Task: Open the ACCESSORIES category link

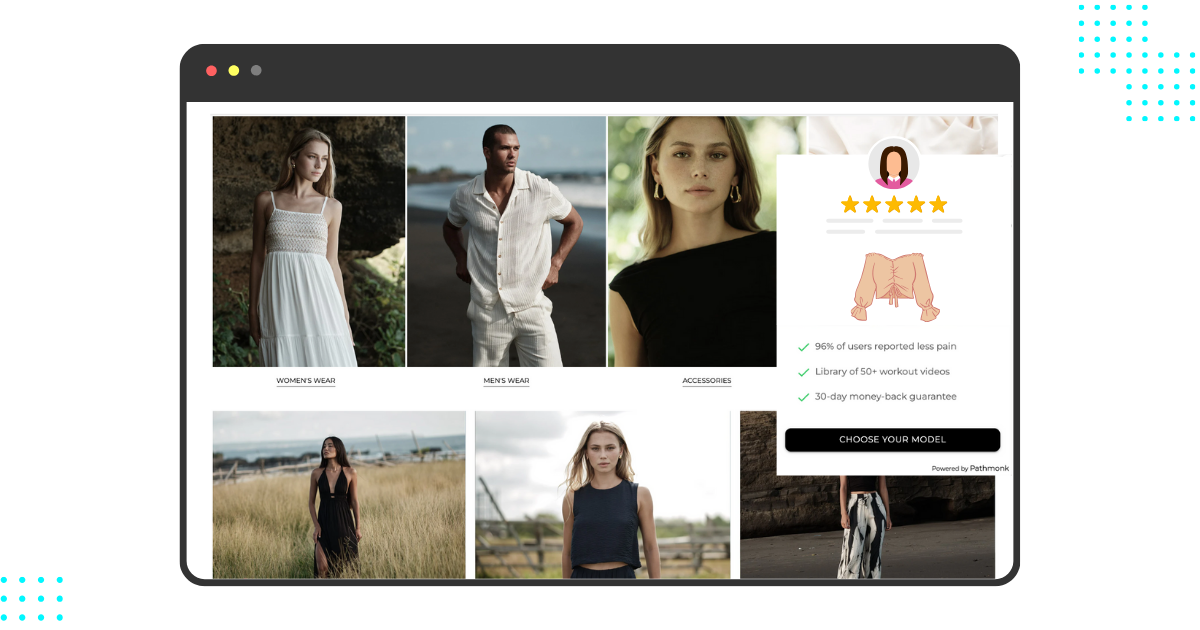Action: (x=707, y=381)
